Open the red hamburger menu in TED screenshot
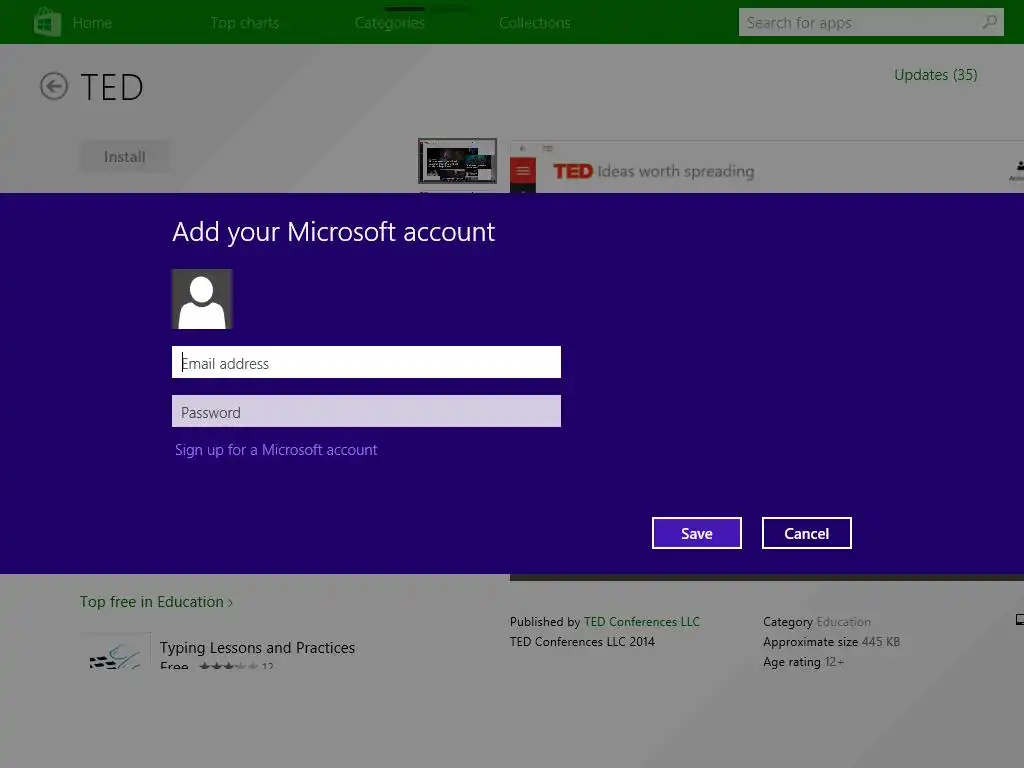 coord(522,171)
